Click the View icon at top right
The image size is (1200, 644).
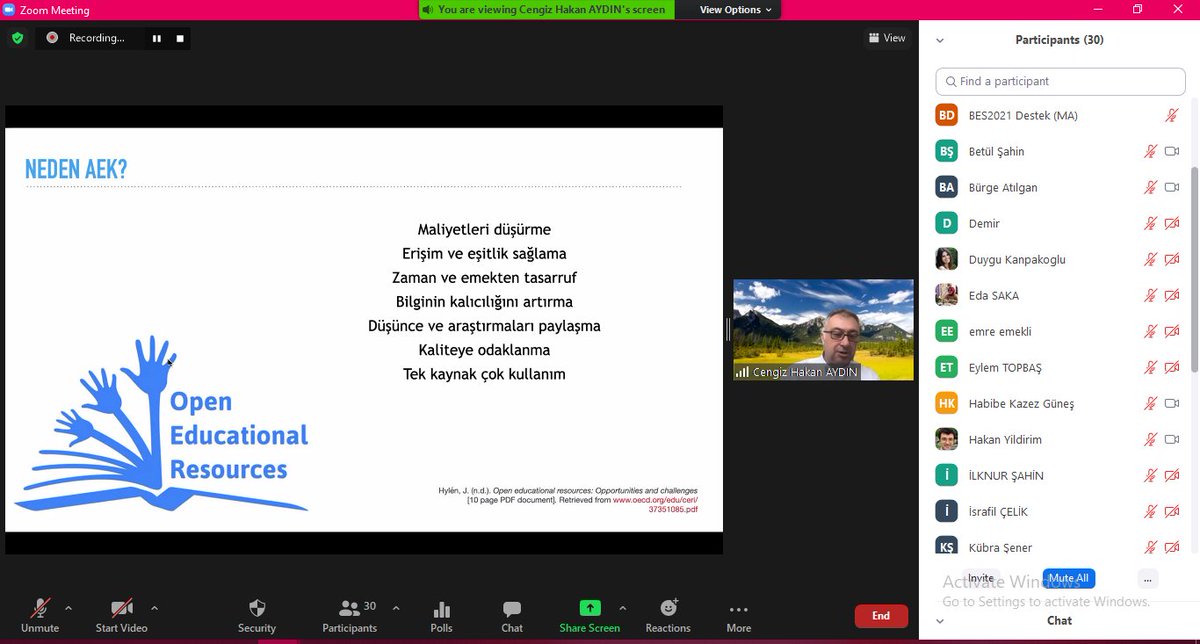(x=886, y=38)
